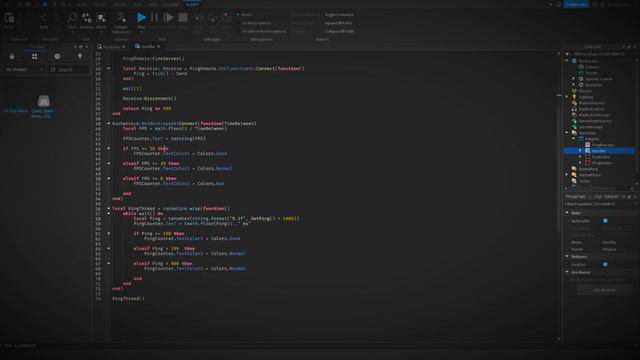This screenshot has width=640, height=360.
Task: Click Collapse All Folds action
Action: (339, 31)
